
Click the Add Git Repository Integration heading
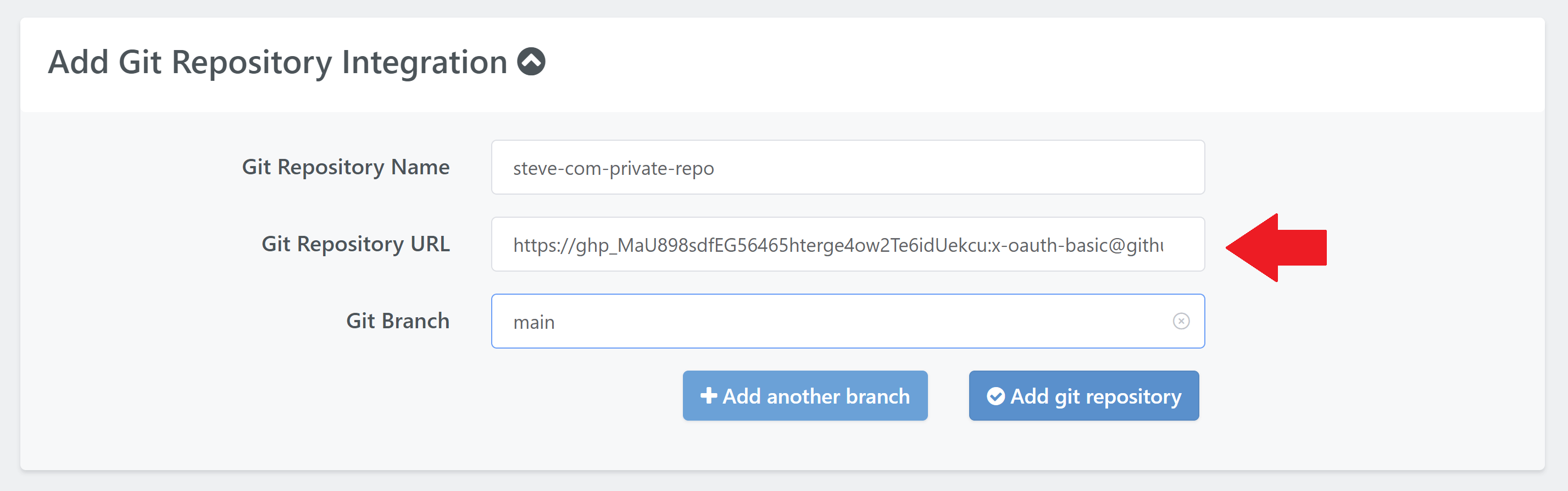point(277,62)
